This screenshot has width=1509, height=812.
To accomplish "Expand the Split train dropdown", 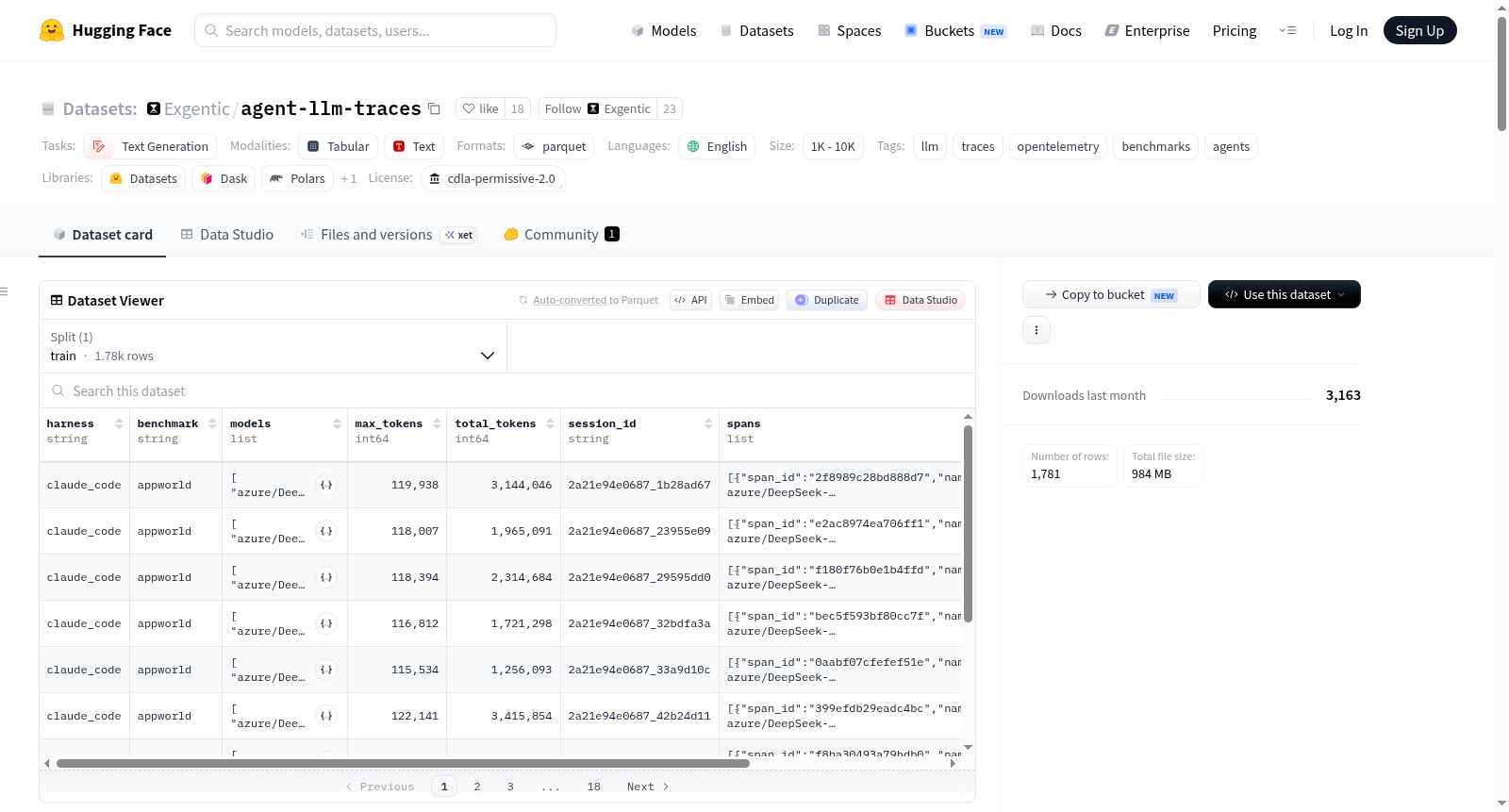I will (x=273, y=346).
